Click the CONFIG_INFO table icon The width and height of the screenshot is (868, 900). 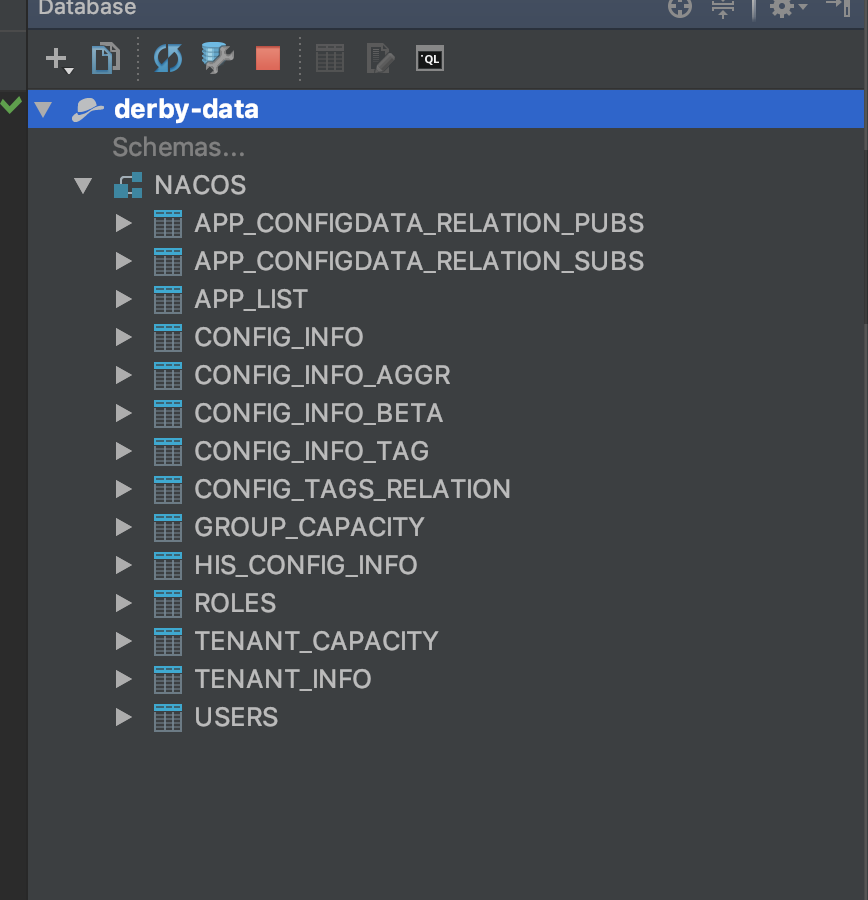168,338
